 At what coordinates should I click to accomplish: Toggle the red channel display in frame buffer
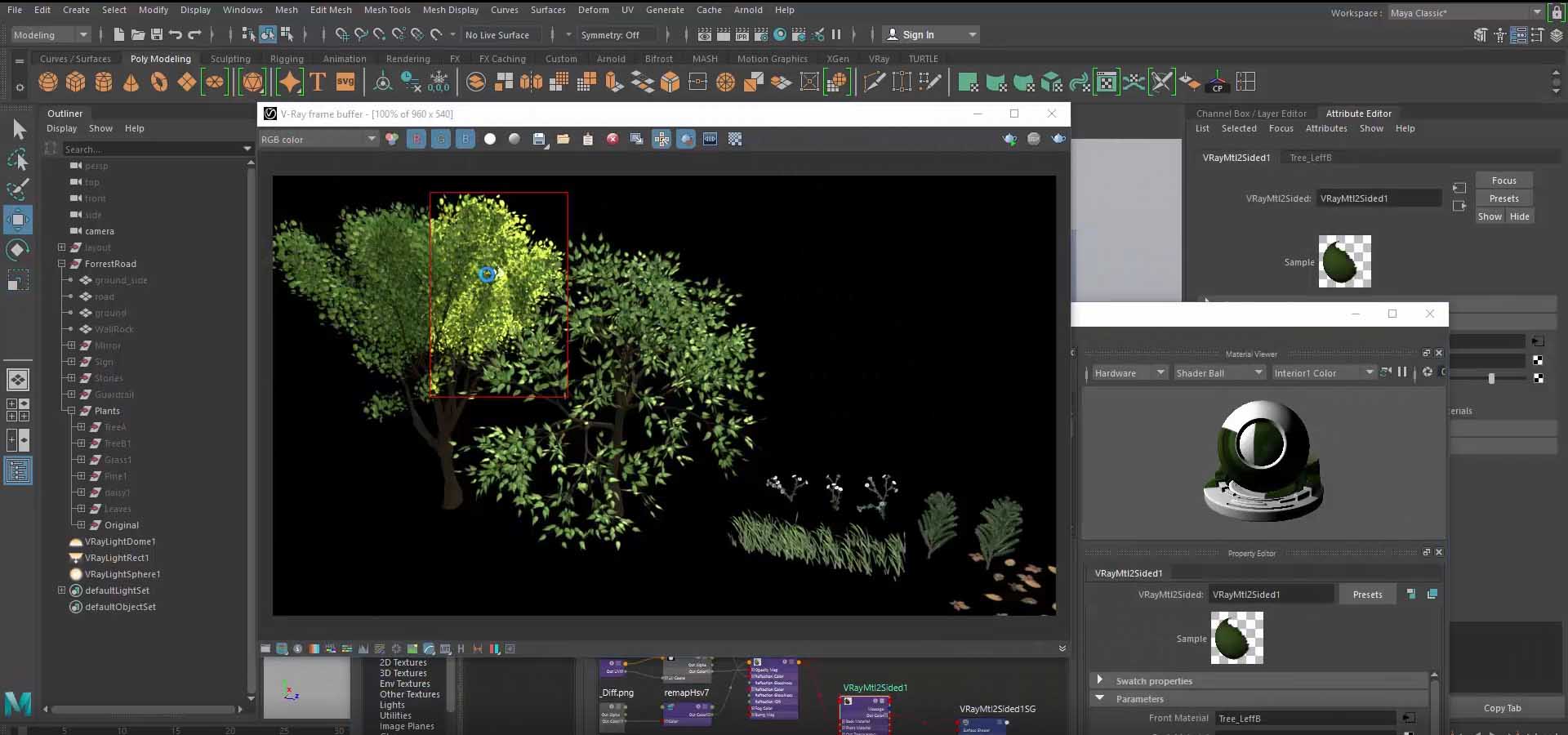pos(416,139)
